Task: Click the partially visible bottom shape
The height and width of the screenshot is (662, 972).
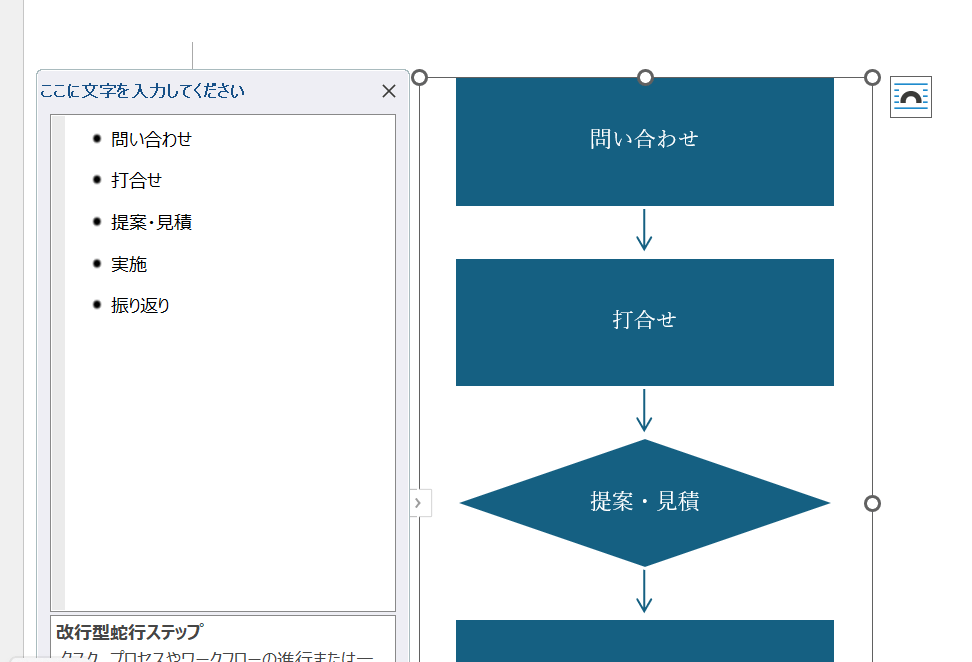Action: coord(645,645)
